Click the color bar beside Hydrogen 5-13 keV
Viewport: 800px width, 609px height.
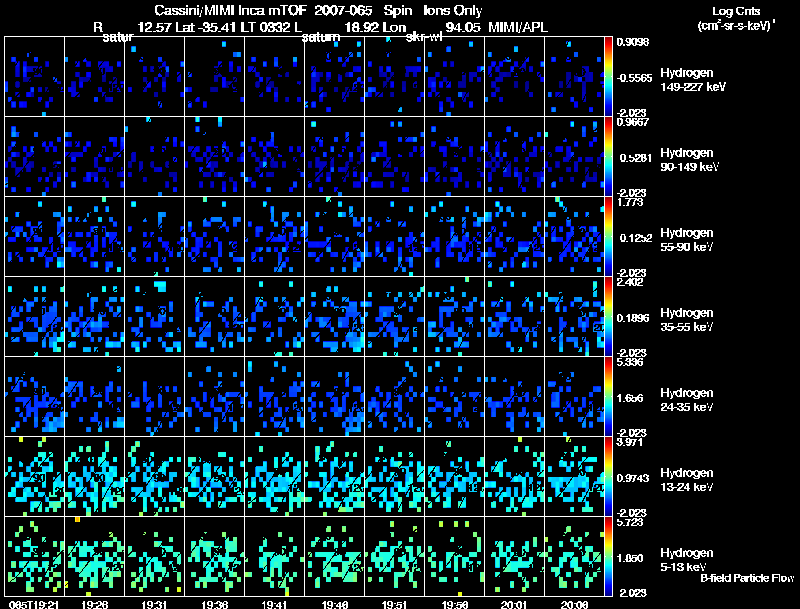pos(608,557)
